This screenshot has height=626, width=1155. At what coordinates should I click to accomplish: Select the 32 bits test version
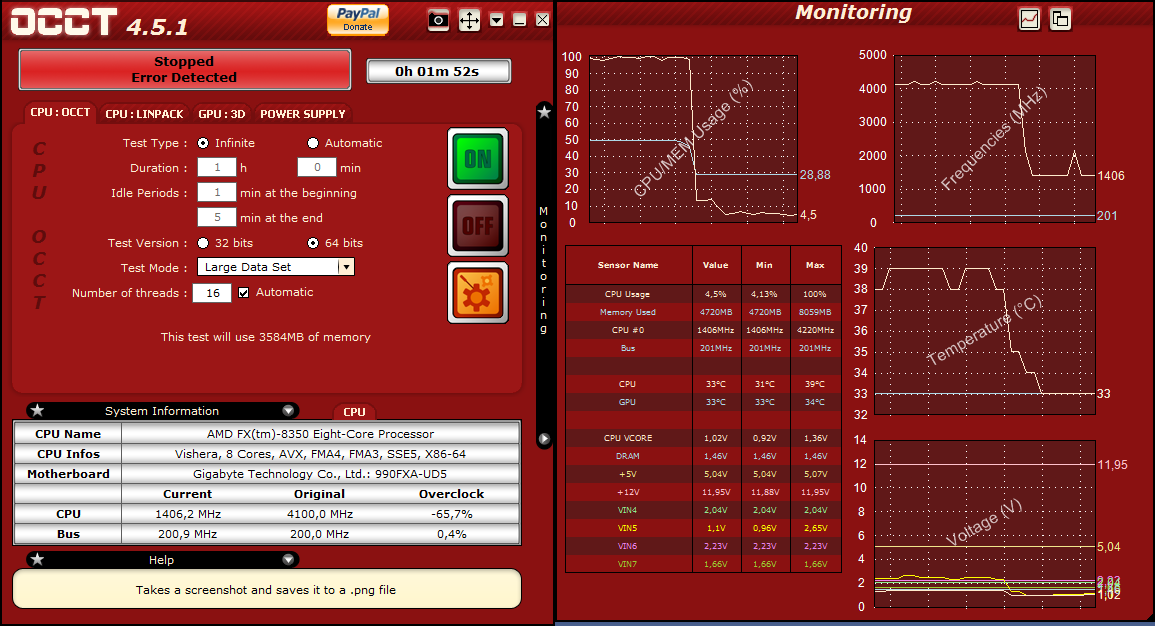[203, 243]
